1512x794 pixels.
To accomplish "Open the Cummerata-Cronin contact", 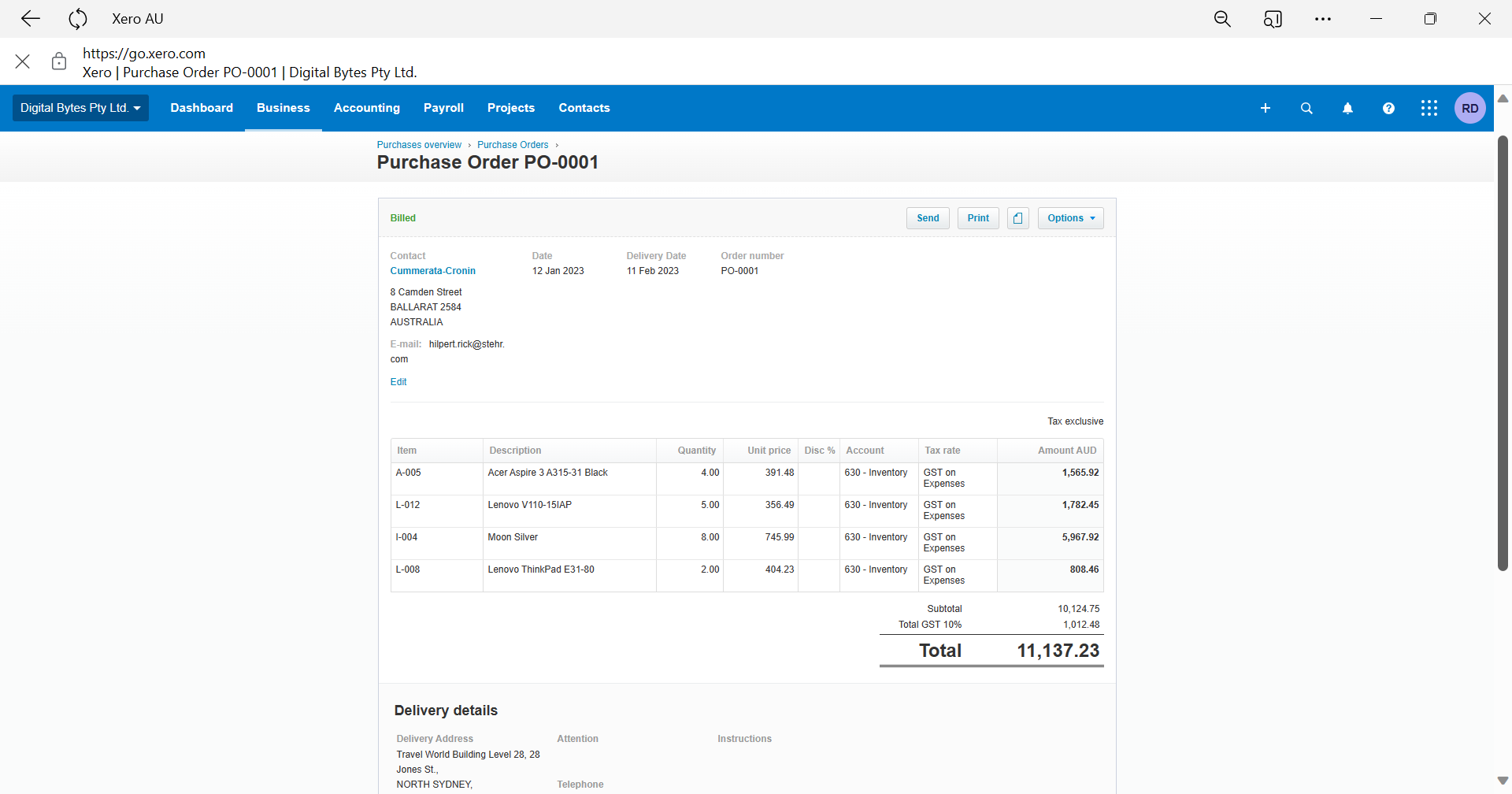I will click(x=433, y=271).
